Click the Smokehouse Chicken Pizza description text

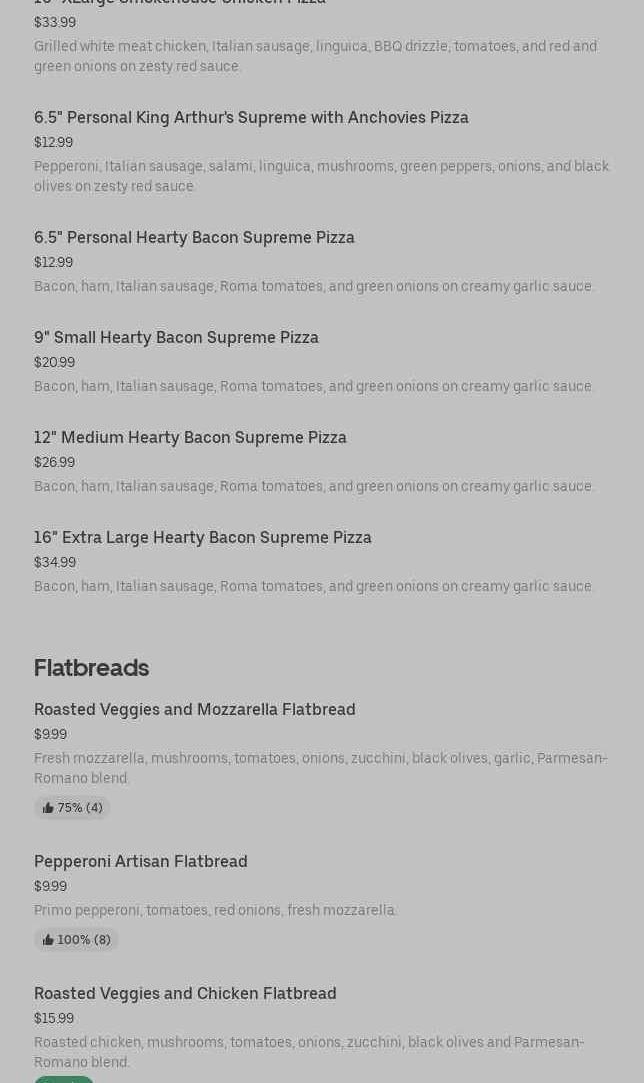click(x=315, y=56)
